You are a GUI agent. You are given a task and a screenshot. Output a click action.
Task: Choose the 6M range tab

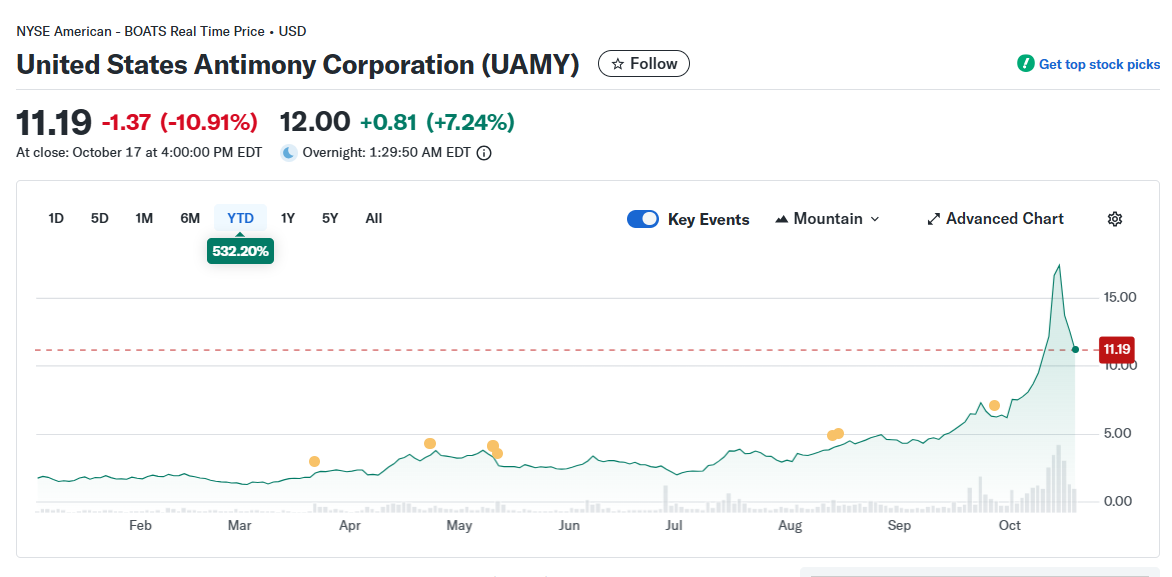coord(190,218)
